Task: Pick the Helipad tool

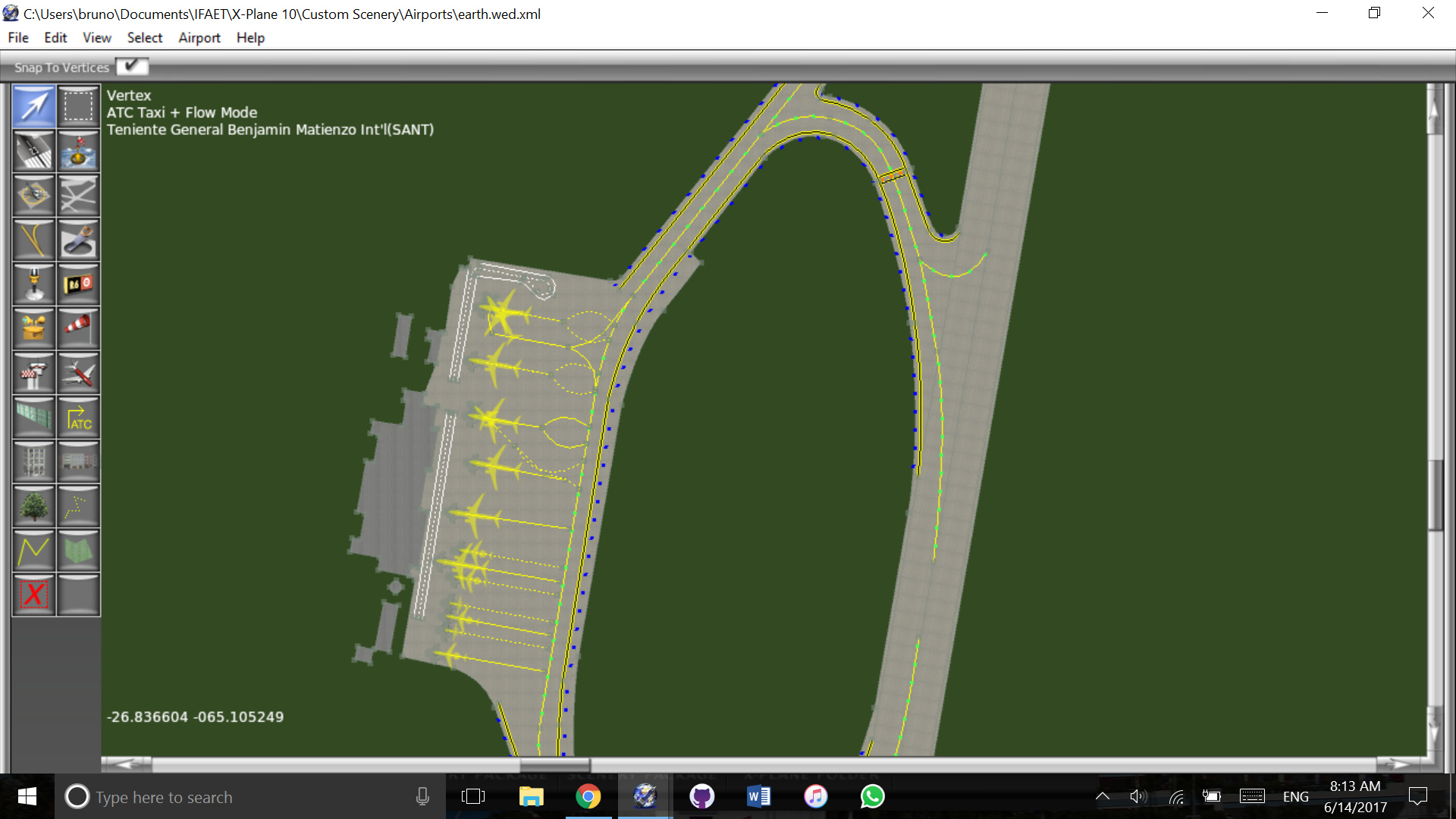Action: pos(34,196)
